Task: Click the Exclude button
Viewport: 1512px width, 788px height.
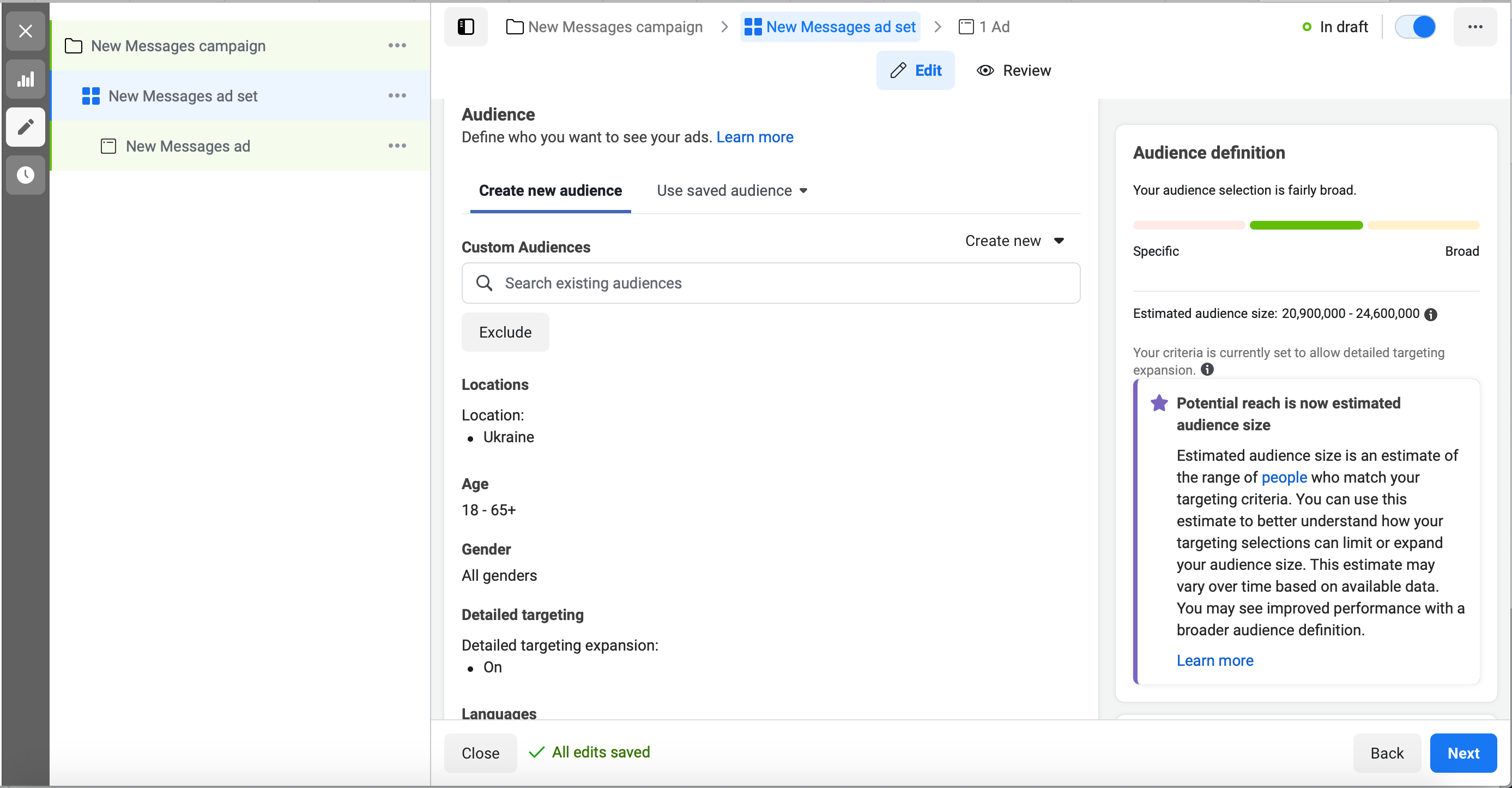Action: pyautogui.click(x=505, y=332)
